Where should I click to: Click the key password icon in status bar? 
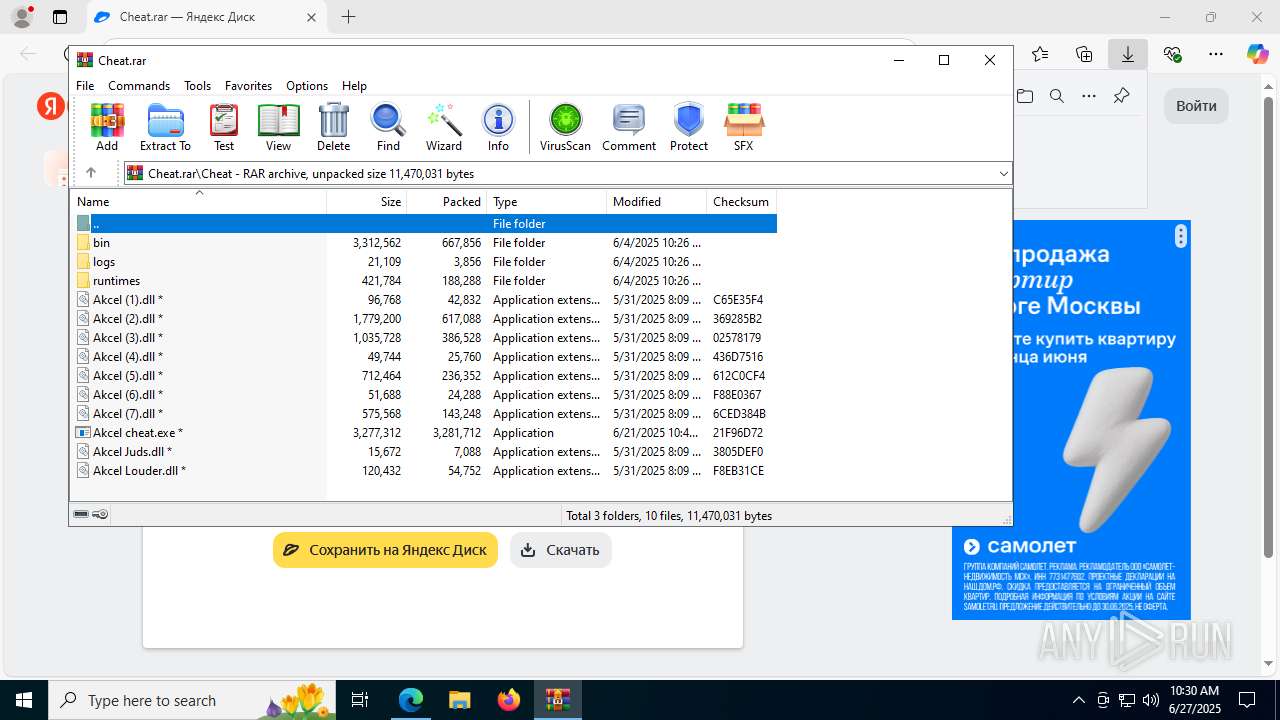(100, 515)
